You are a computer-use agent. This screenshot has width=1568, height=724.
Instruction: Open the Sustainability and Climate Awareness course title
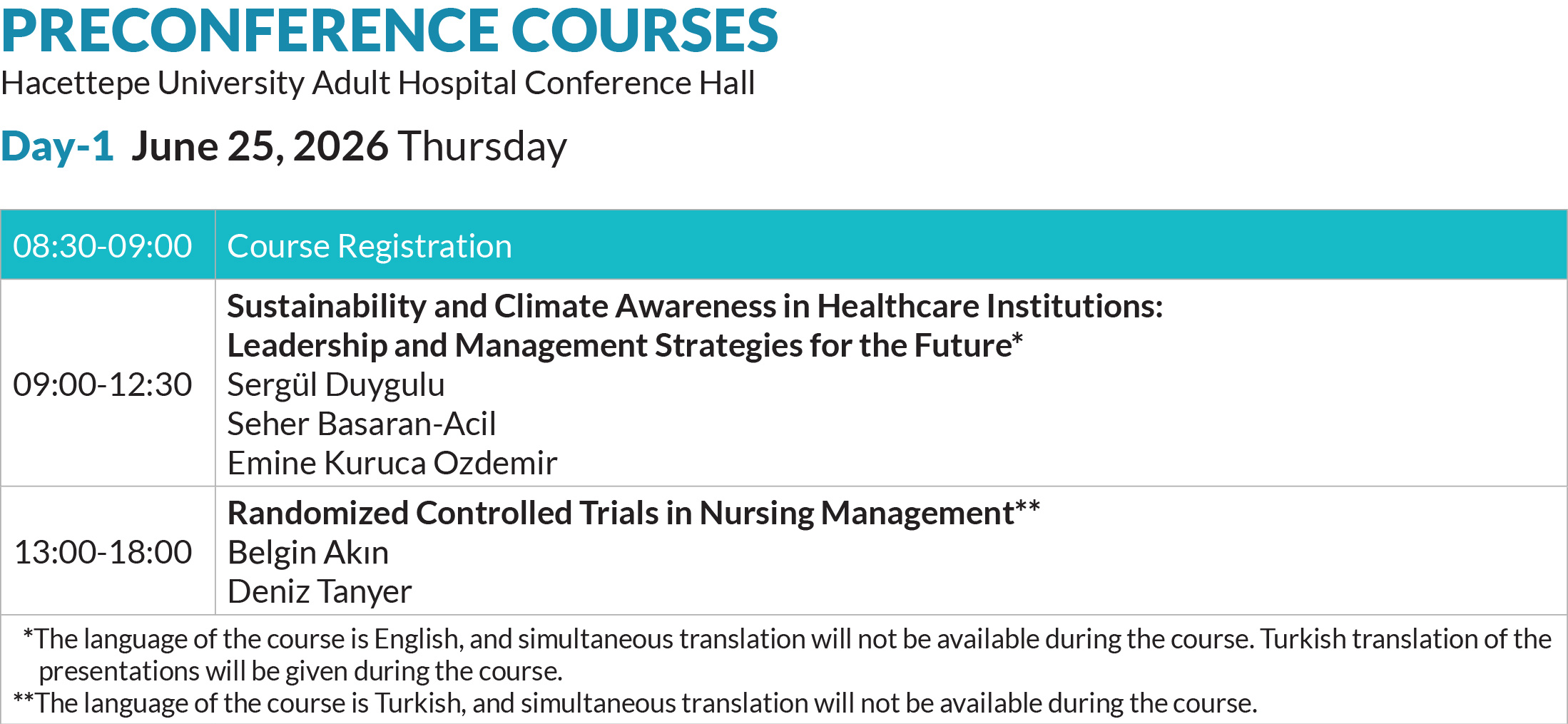tap(695, 306)
